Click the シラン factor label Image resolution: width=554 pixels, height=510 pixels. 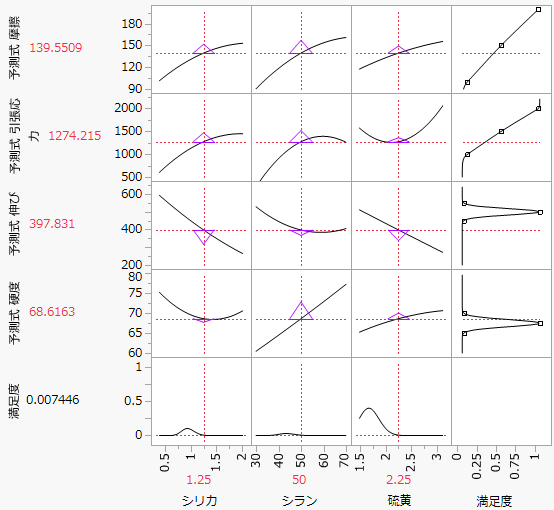(x=300, y=501)
